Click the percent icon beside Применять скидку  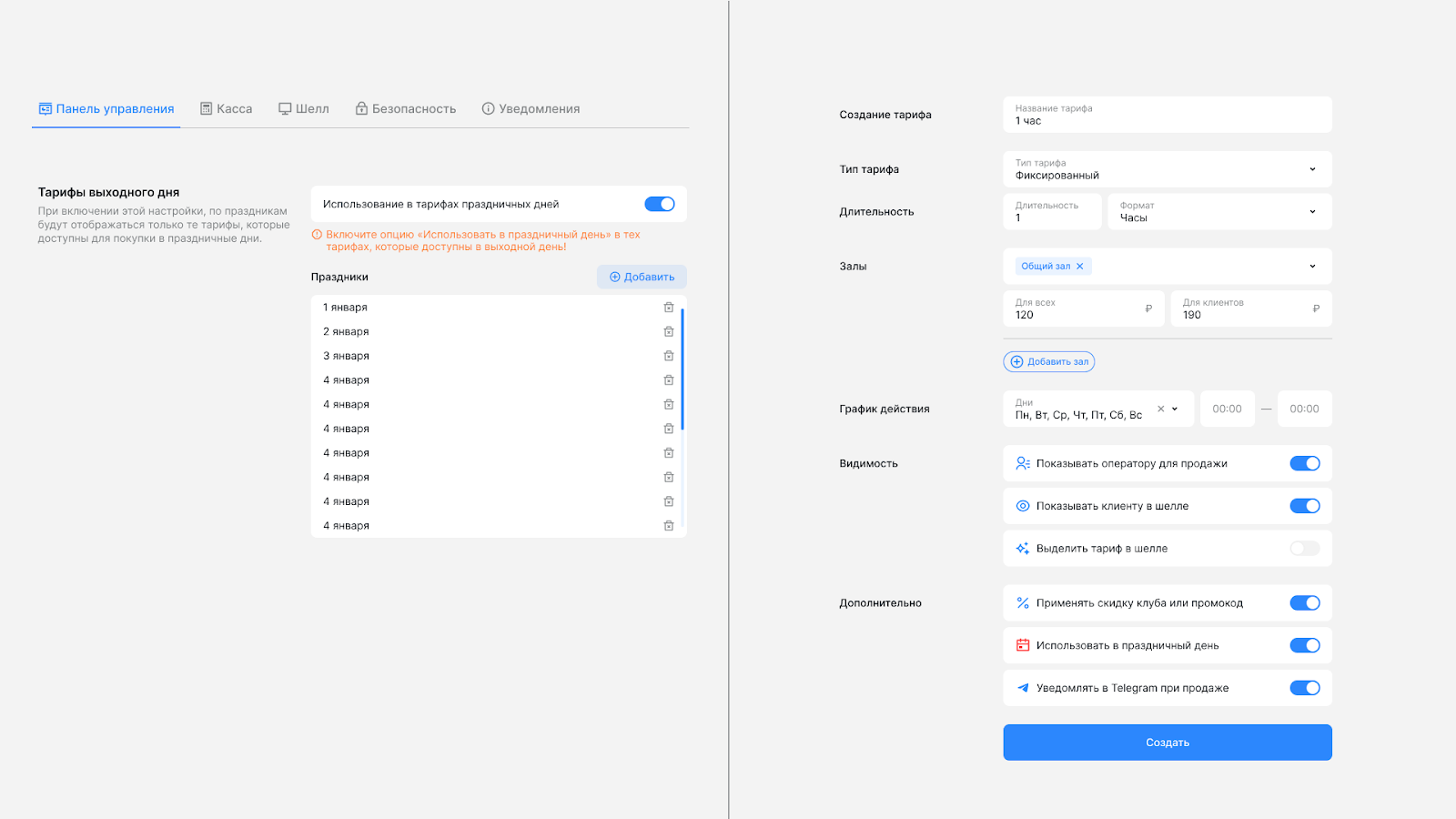click(1023, 603)
